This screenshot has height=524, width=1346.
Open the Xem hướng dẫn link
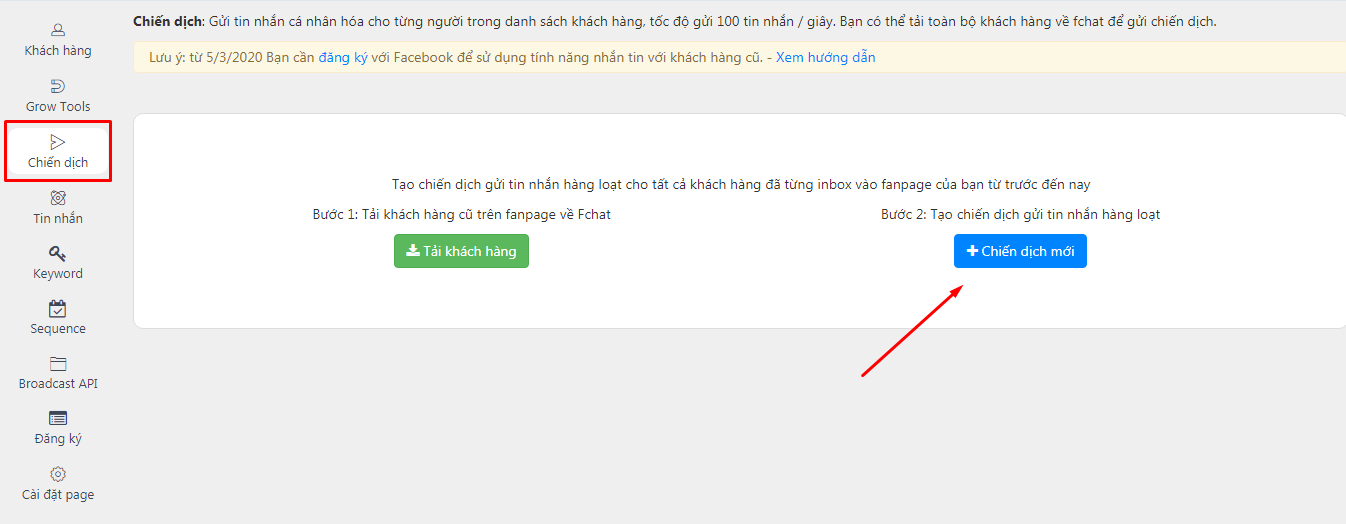(826, 58)
